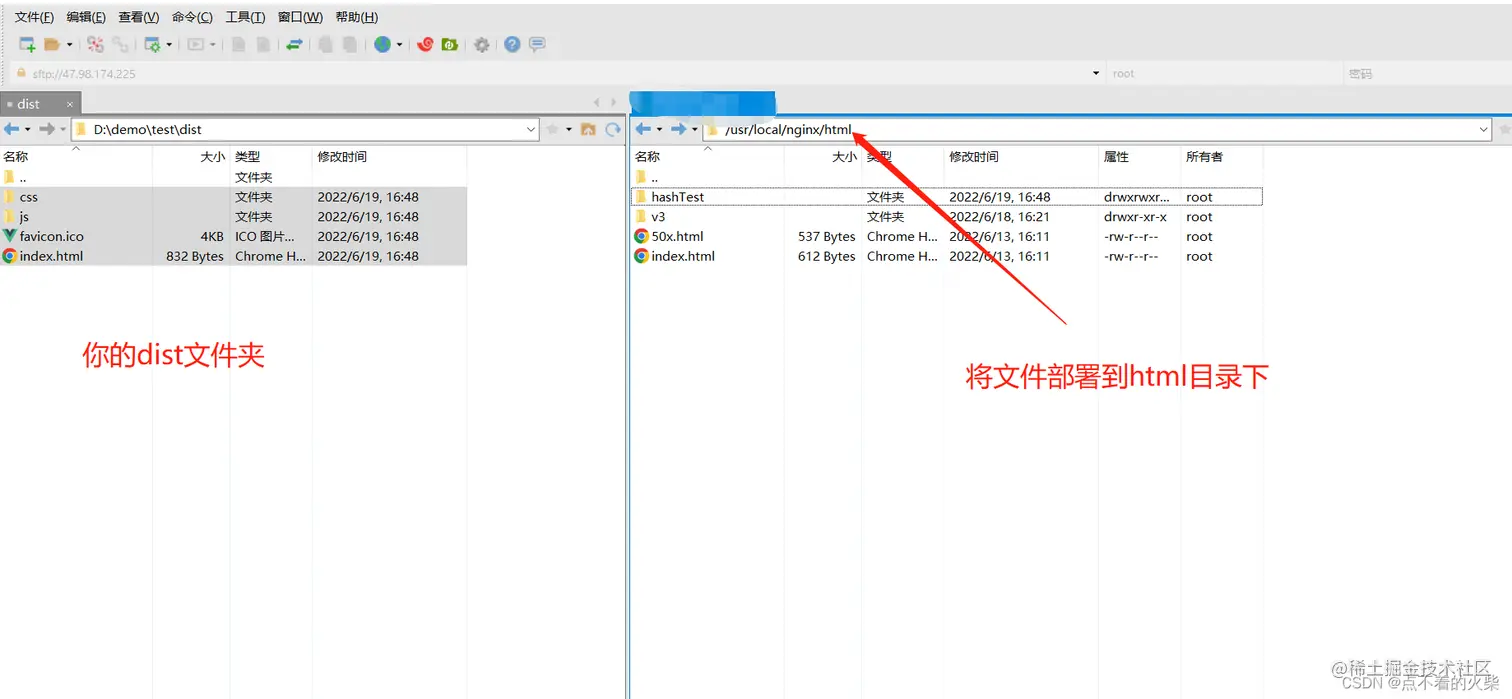Expand the Session Properties dropdown arrow
The height and width of the screenshot is (699, 1512).
[169, 44]
